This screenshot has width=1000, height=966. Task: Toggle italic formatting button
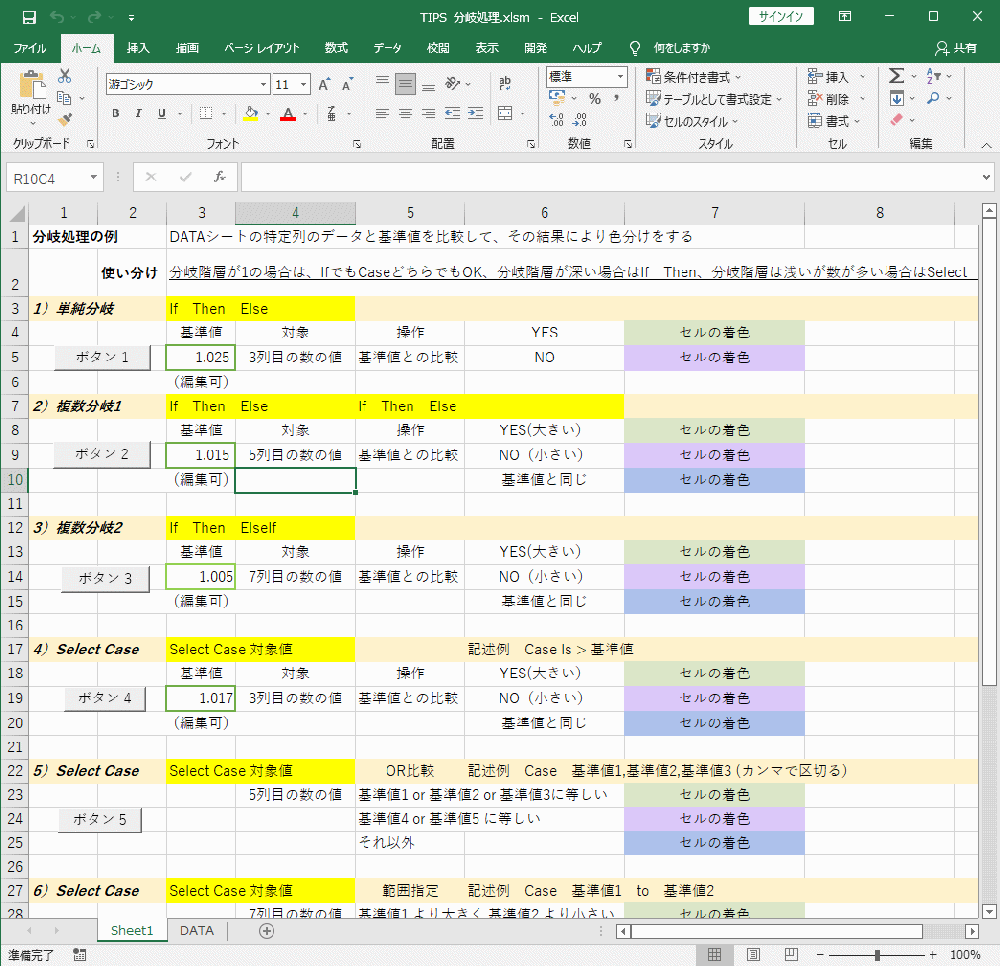point(138,113)
